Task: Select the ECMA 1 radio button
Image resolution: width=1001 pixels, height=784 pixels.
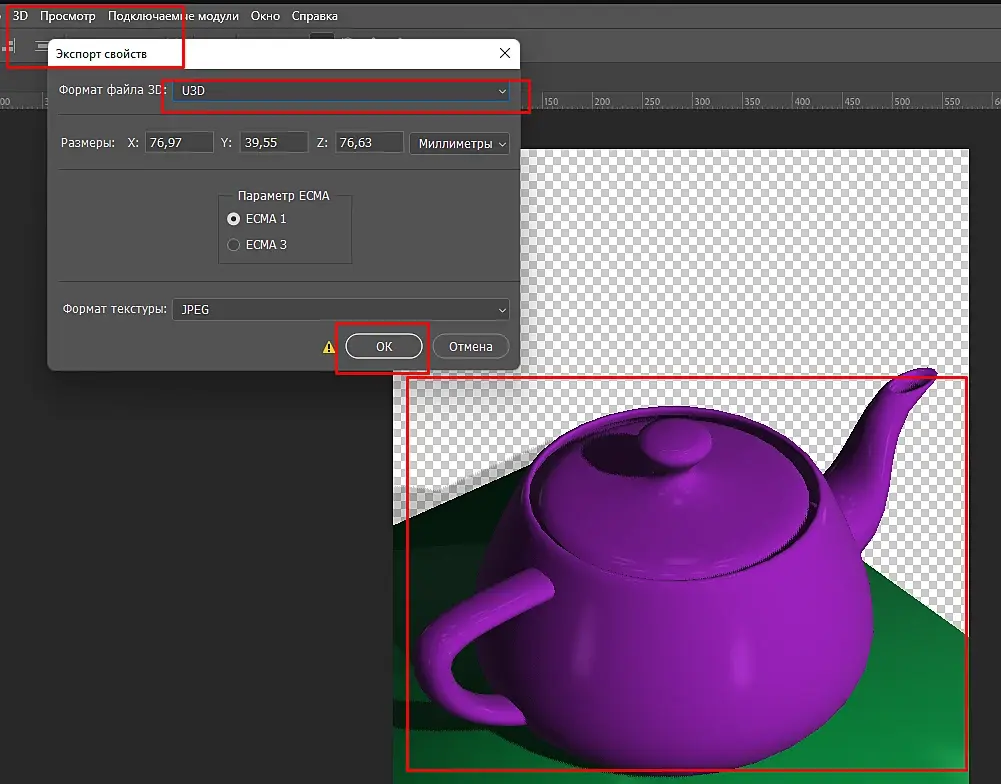Action: [x=234, y=219]
